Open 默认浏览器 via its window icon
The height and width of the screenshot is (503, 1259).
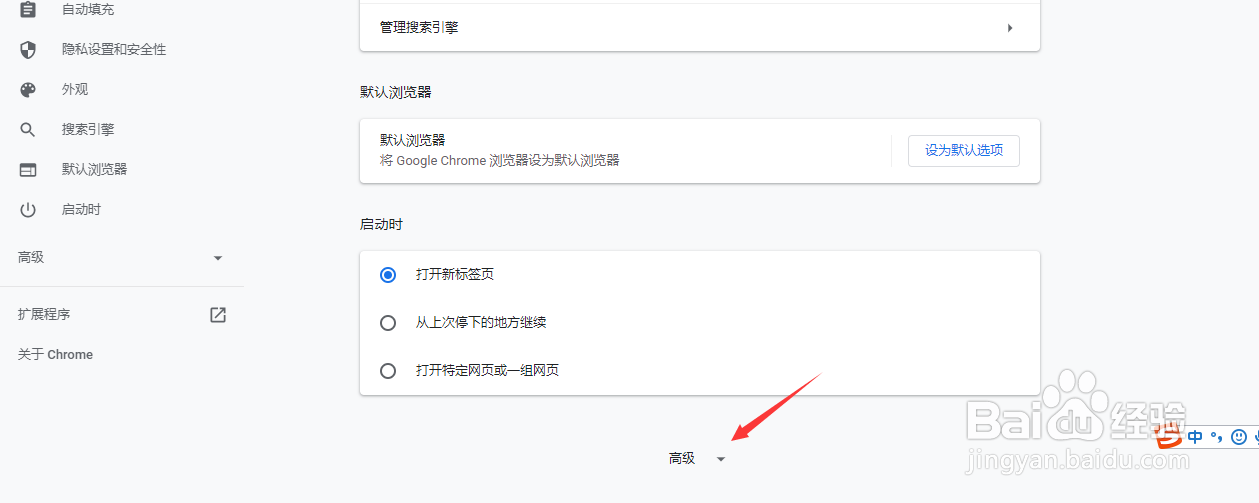[28, 170]
